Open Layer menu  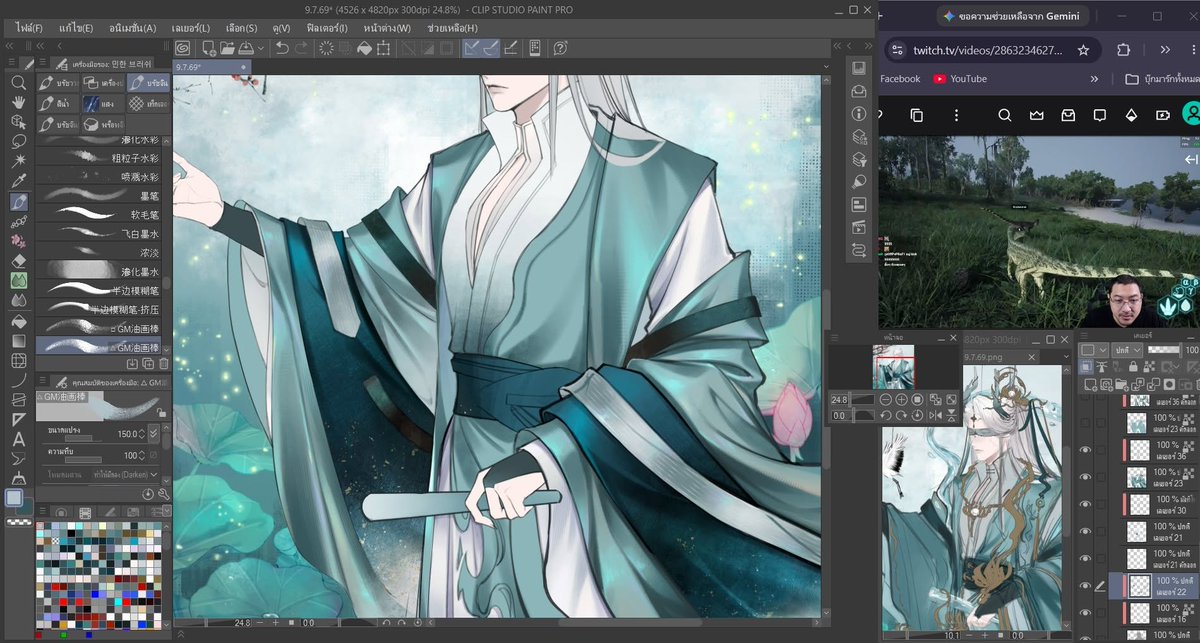(x=189, y=28)
